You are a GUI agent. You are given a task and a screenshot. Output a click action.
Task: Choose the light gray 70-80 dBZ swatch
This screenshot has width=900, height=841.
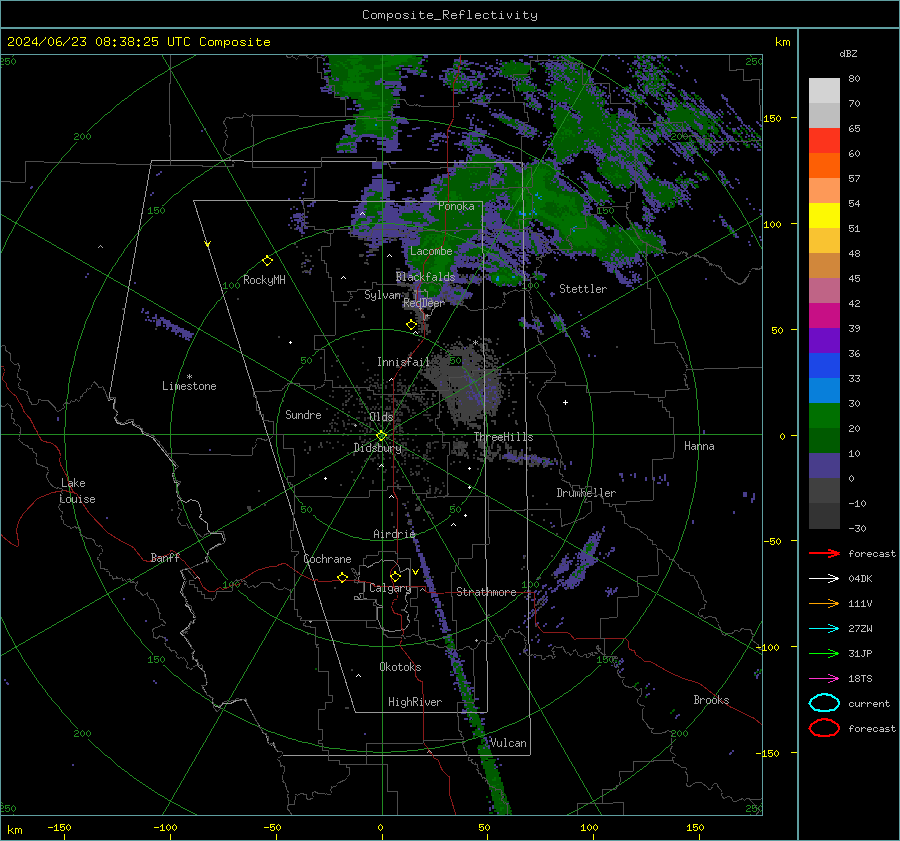tap(824, 90)
